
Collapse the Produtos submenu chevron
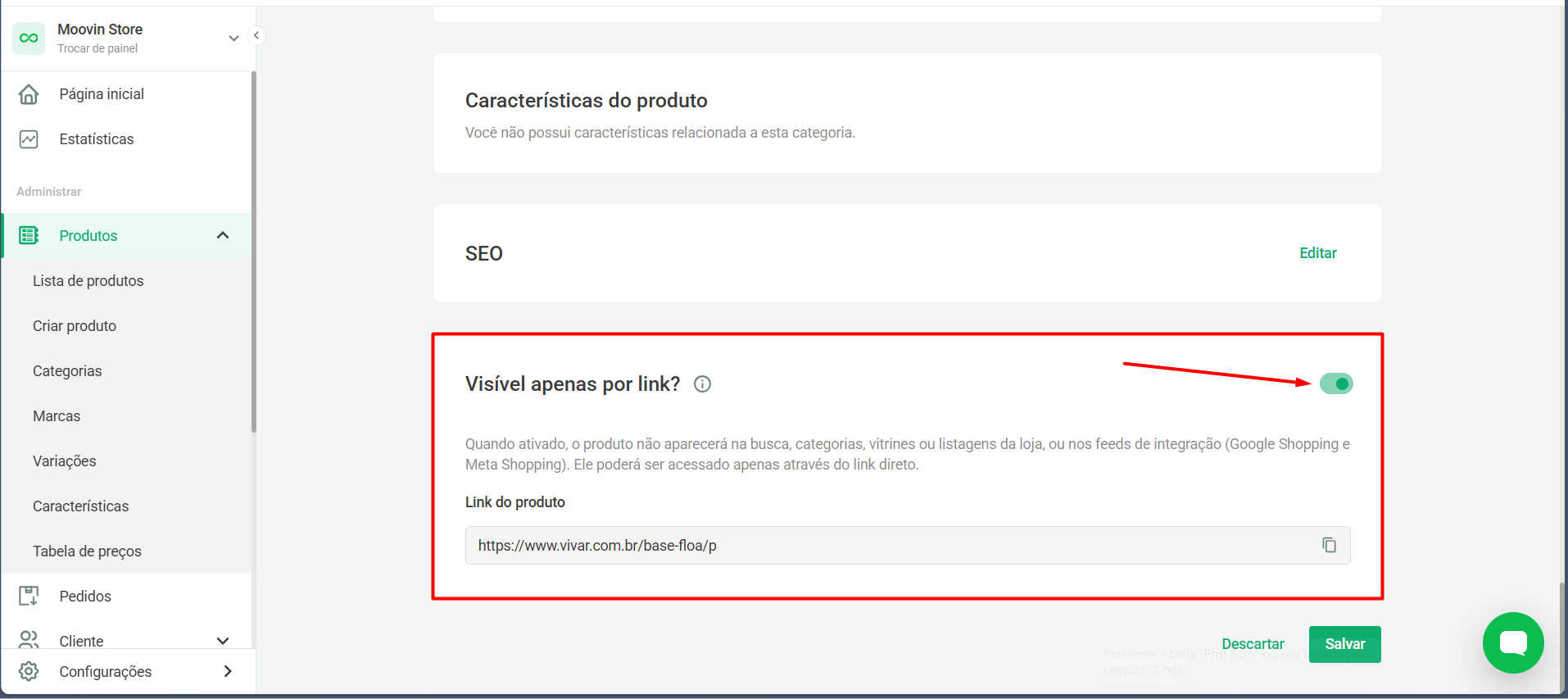223,235
